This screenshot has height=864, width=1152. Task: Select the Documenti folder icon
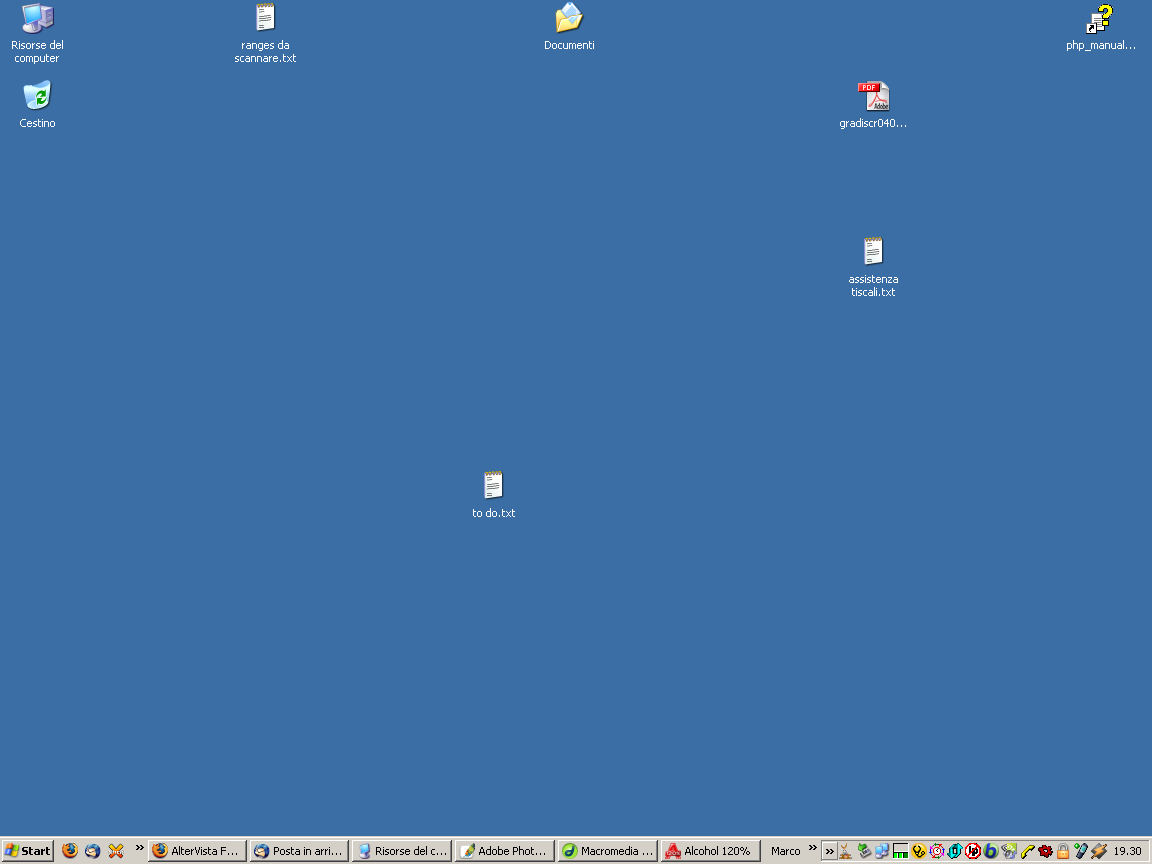point(569,19)
